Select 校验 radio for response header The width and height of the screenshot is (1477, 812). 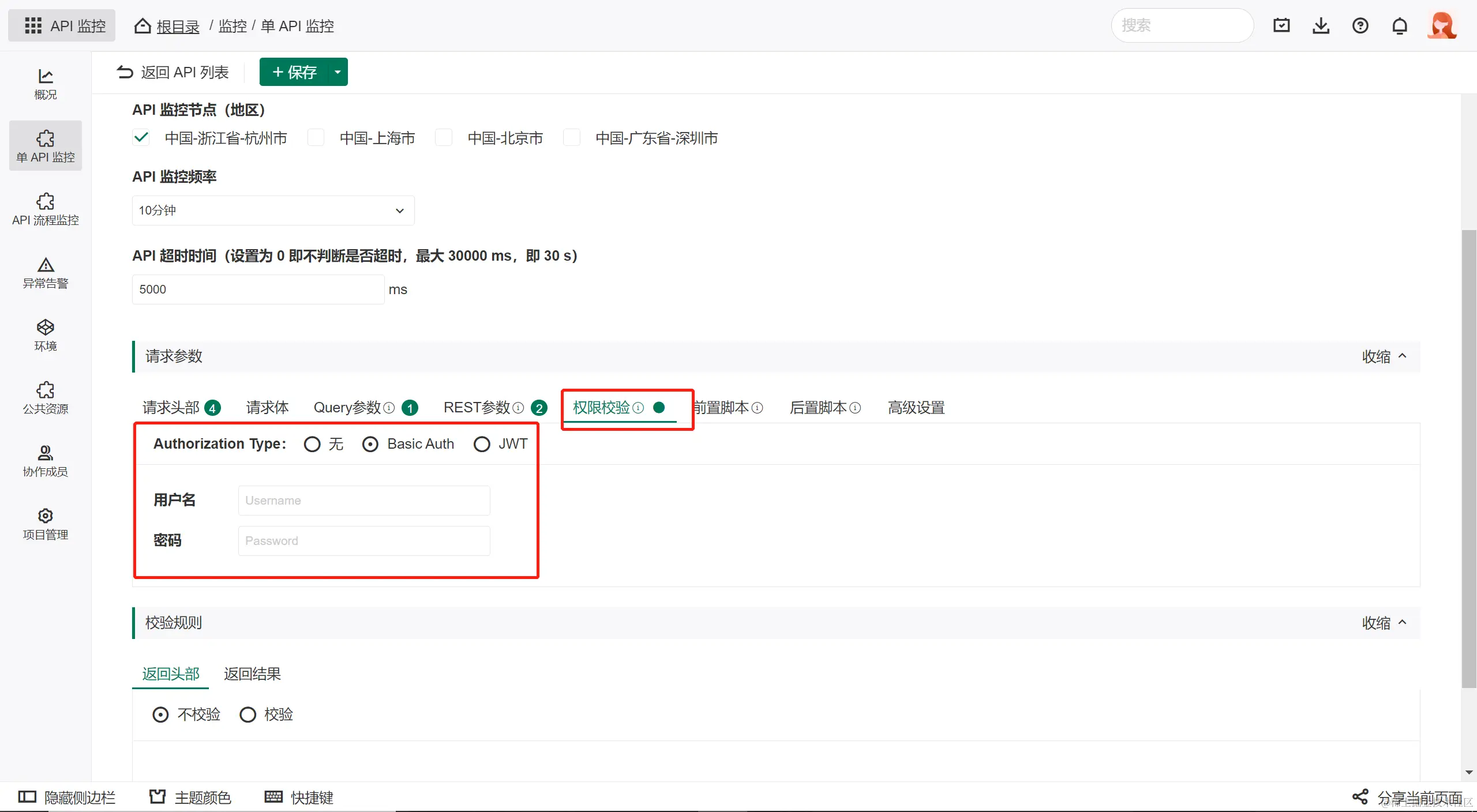click(248, 715)
